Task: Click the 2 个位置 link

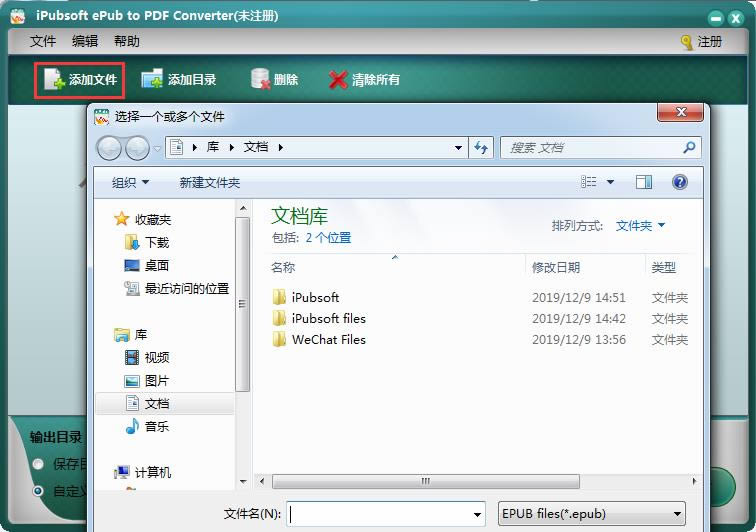Action: (x=328, y=237)
